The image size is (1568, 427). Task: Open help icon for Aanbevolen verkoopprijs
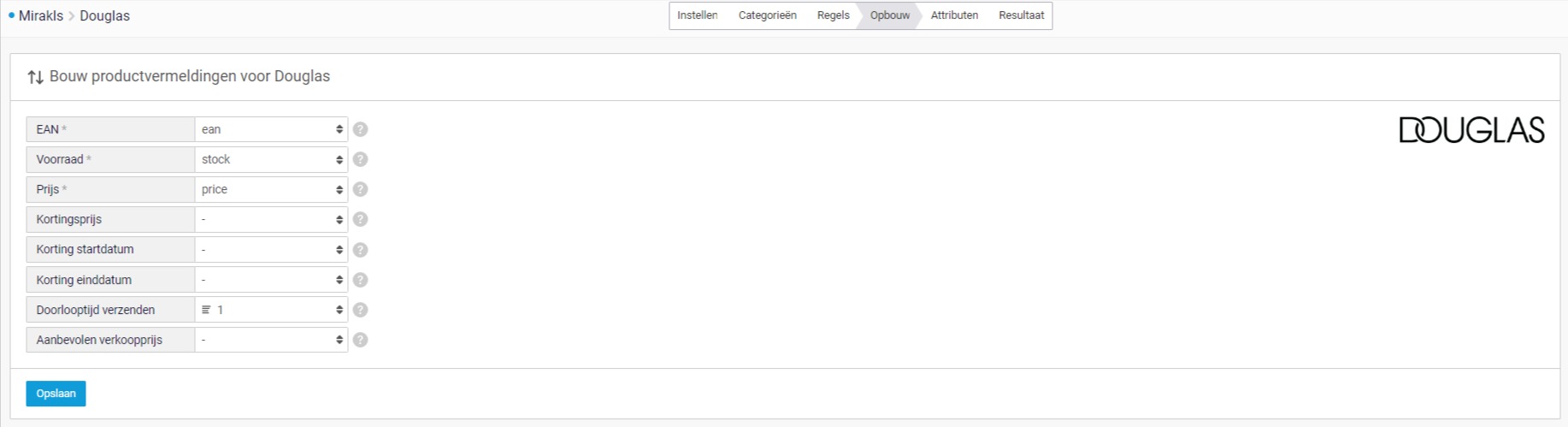tap(361, 340)
